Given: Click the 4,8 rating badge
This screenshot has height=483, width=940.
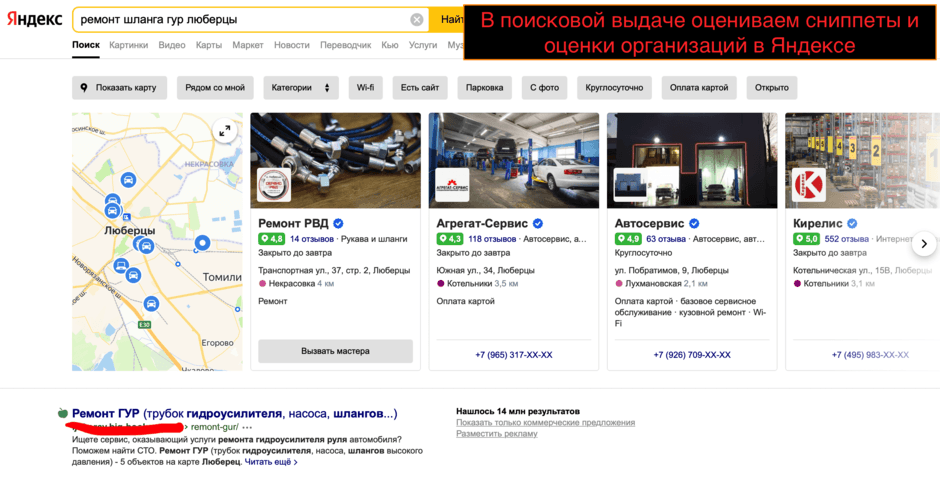Looking at the screenshot, I should click(272, 239).
